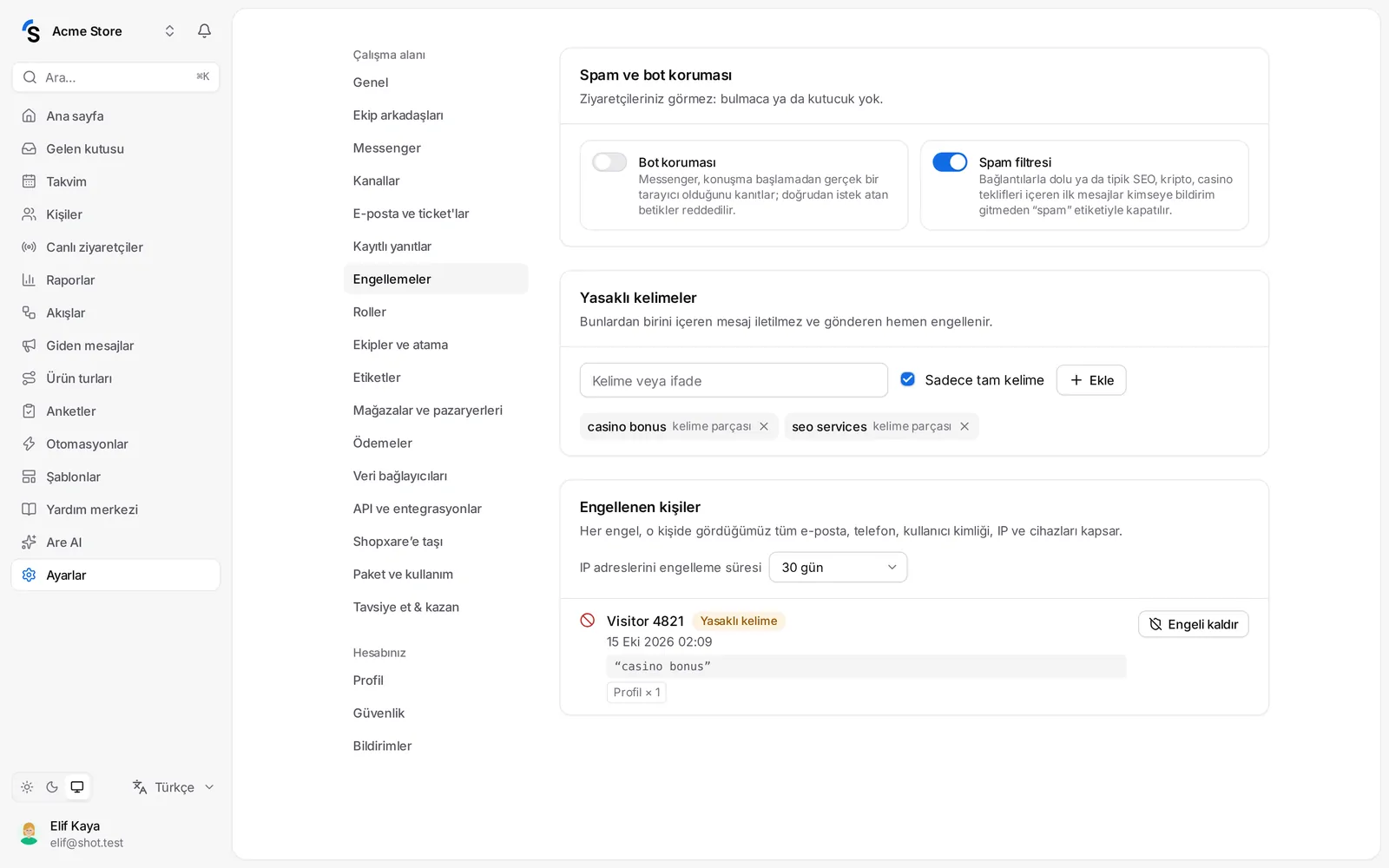Screen dimensions: 1389x868
Task: Click the Acme Store logo icon
Action: 31,31
